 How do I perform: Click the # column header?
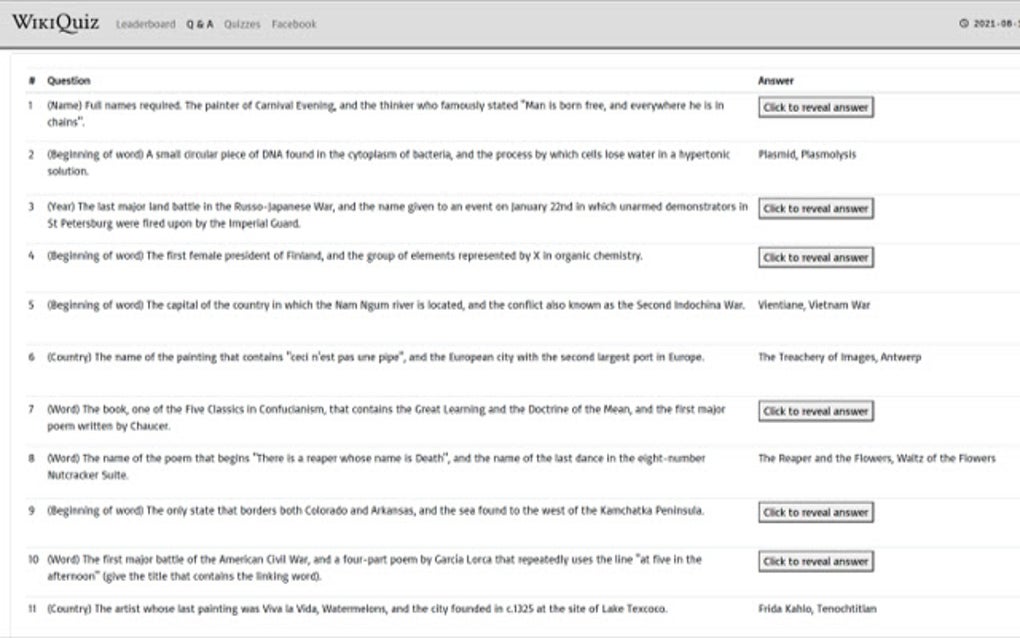tap(32, 81)
